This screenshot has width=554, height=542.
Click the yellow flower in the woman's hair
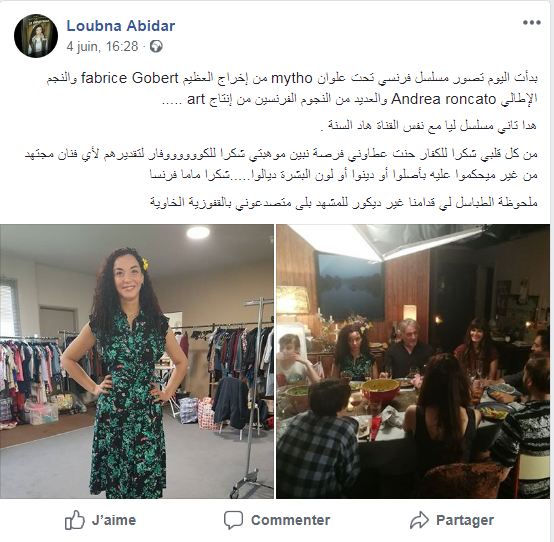[145, 263]
